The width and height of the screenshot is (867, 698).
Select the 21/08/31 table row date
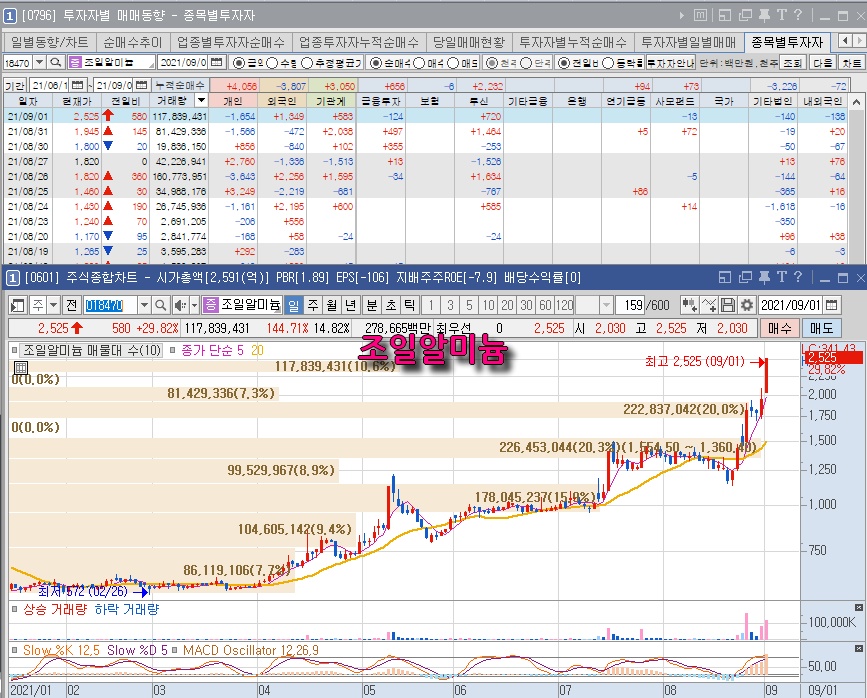pyautogui.click(x=28, y=132)
